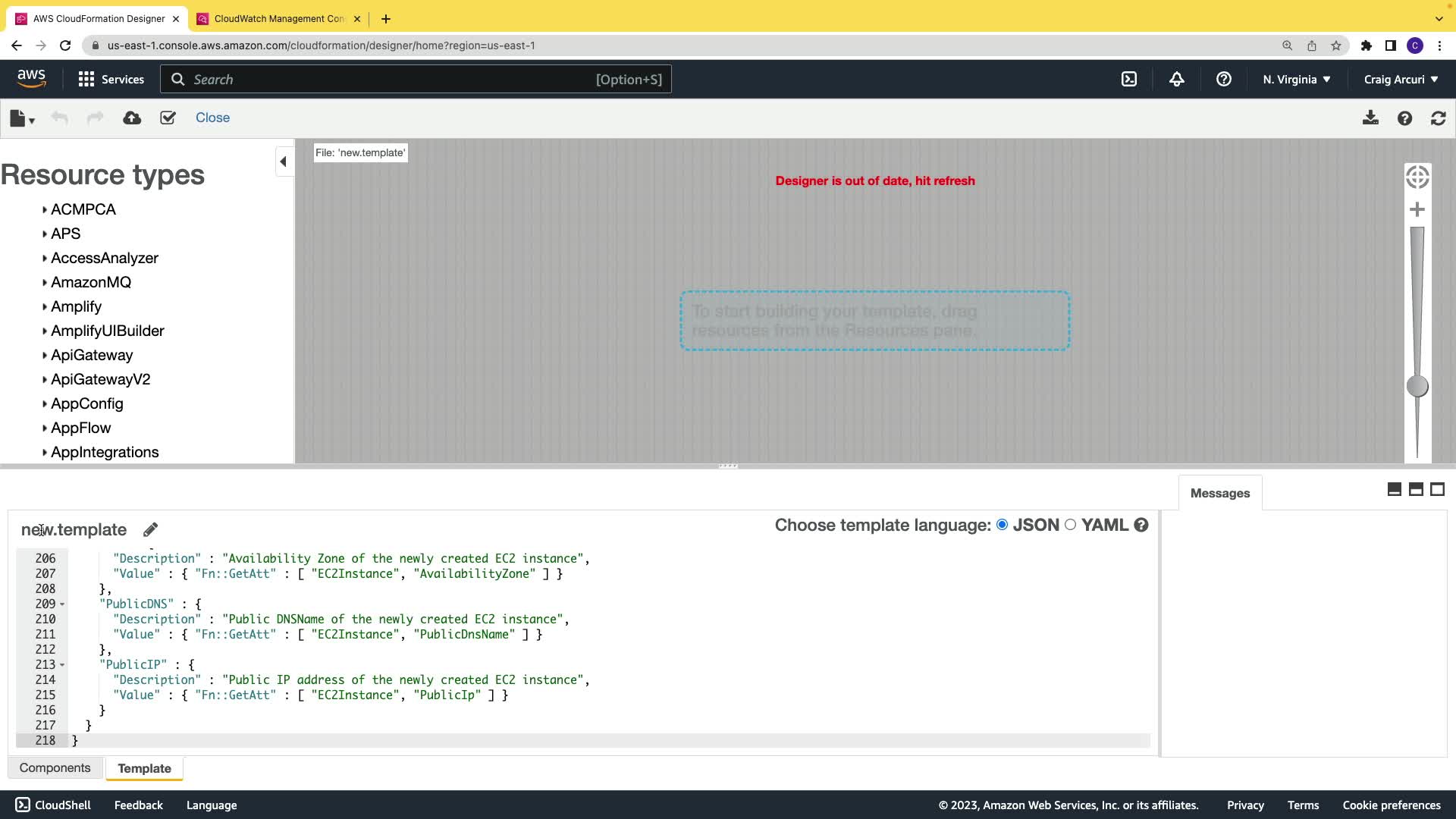Click the canvas zoom slider handle
This screenshot has width=1456, height=819.
tap(1417, 386)
